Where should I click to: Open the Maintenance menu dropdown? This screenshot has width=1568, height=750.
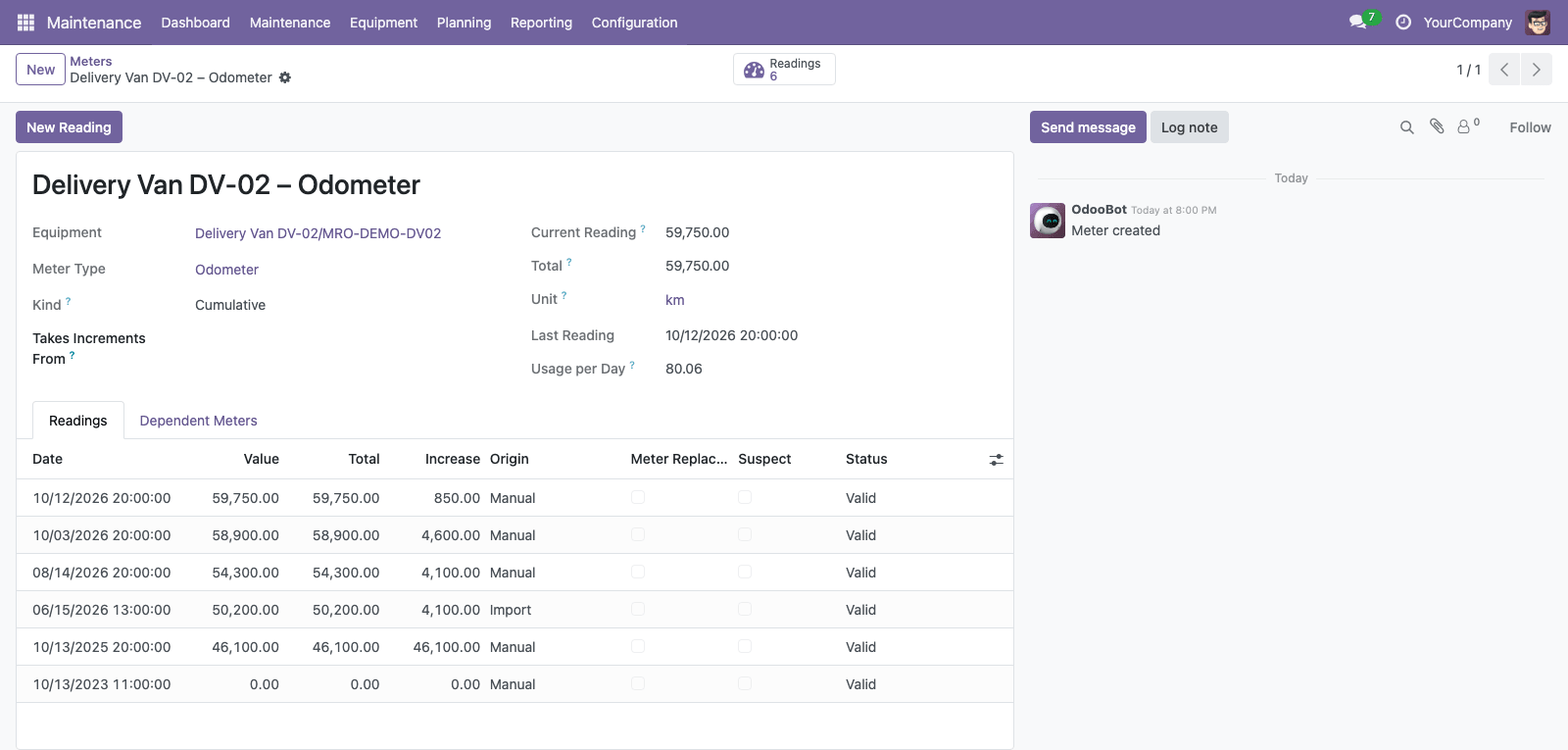(290, 23)
